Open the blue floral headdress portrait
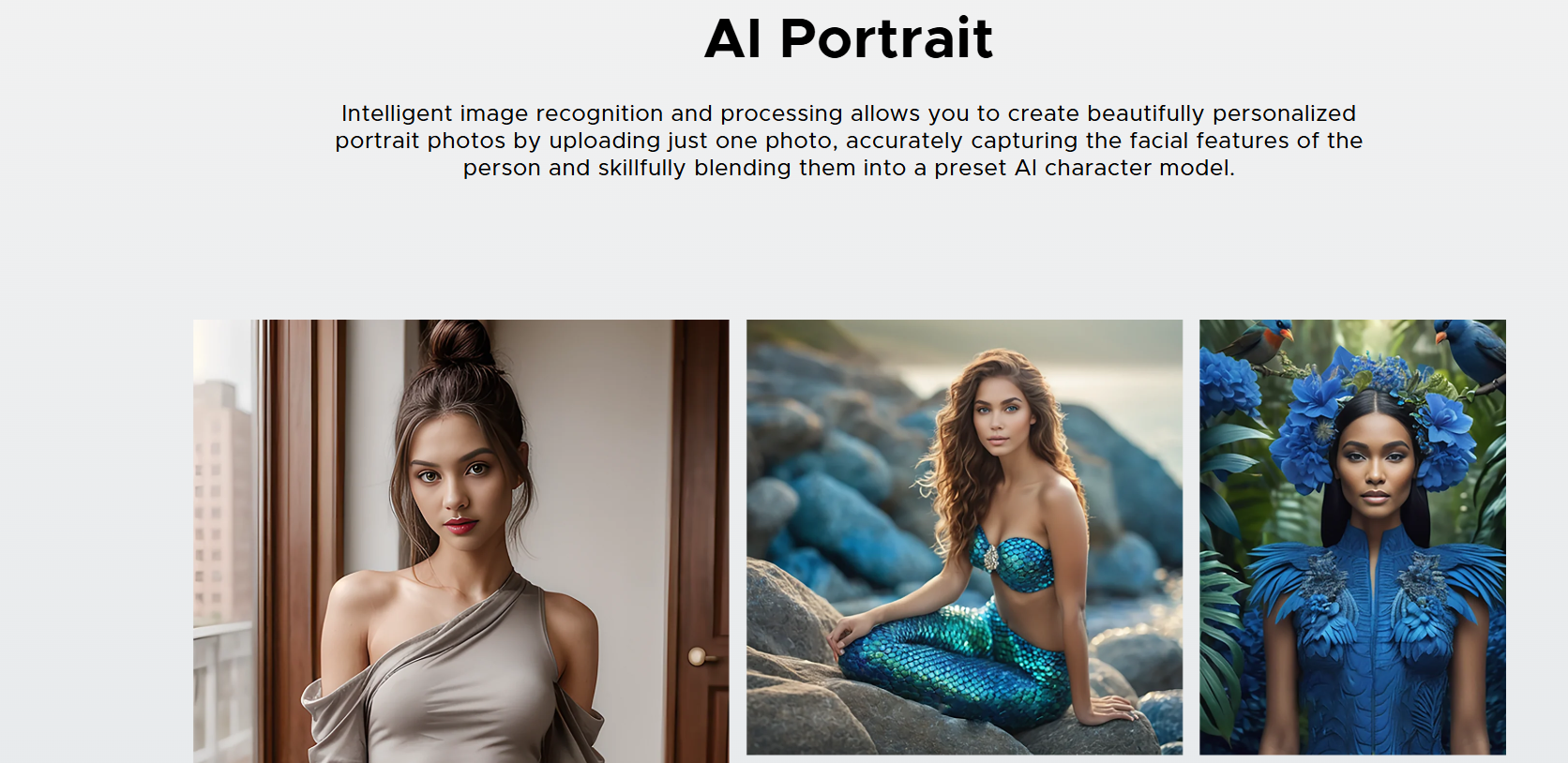This screenshot has height=763, width=1568. click(1352, 537)
